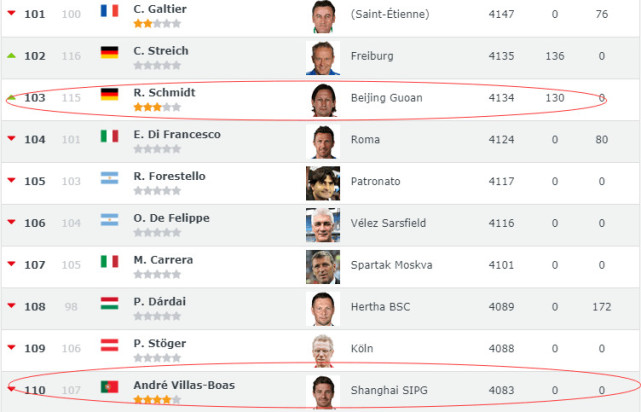Click the green up arrow at rank 102
Viewport: 641px width, 412px height.
tap(11, 56)
